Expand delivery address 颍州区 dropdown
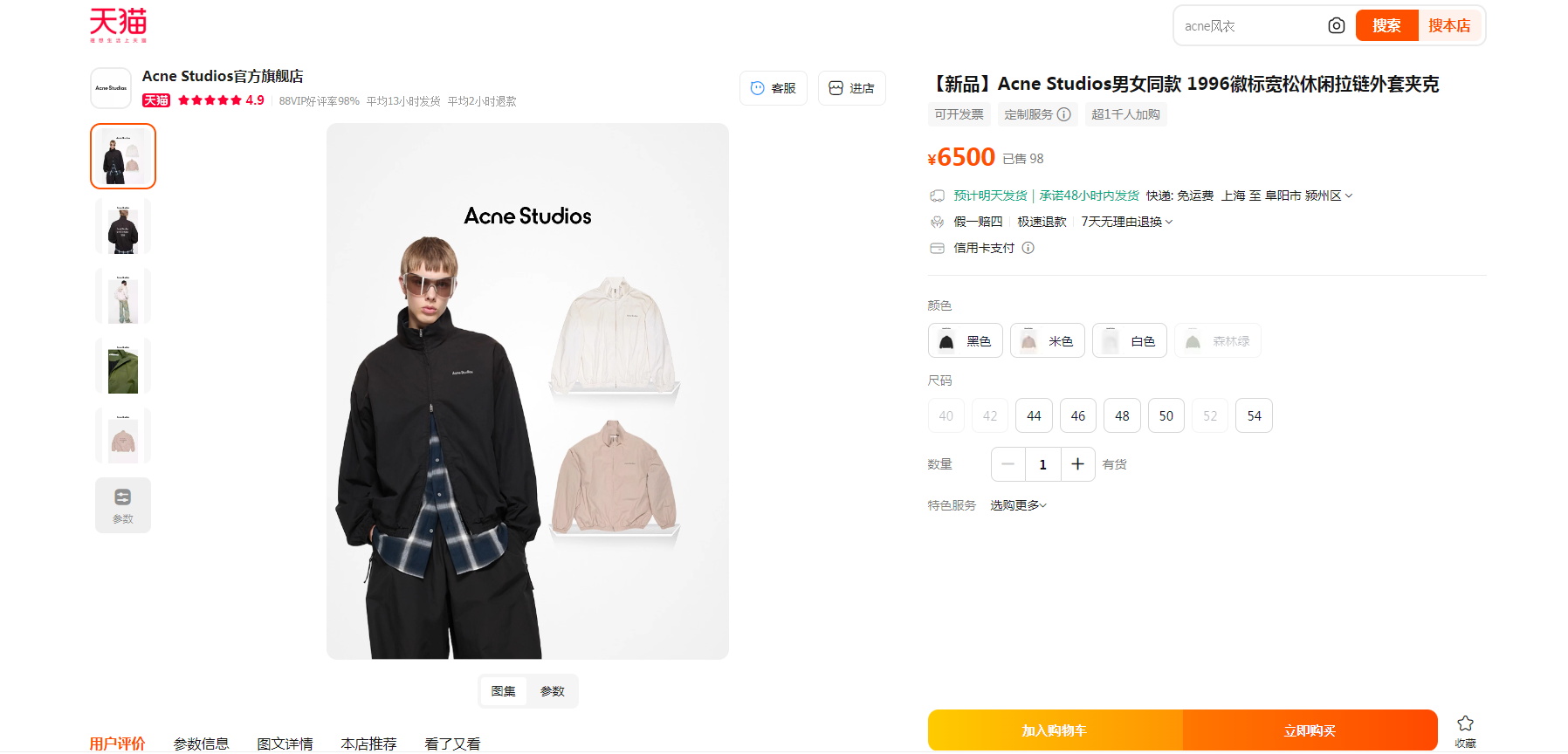The image size is (1568, 754). click(x=1328, y=195)
